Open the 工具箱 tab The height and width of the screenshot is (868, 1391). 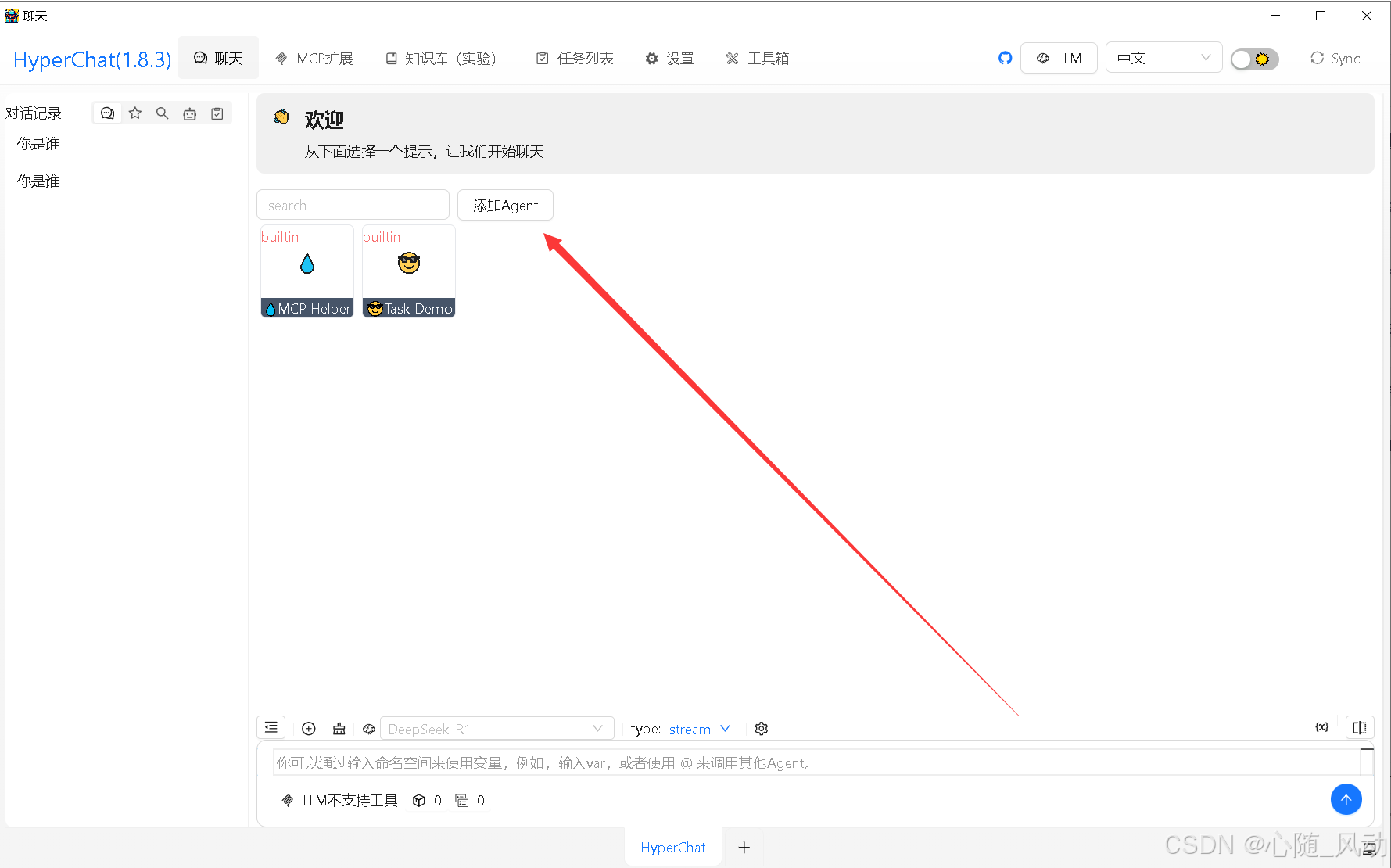point(757,58)
